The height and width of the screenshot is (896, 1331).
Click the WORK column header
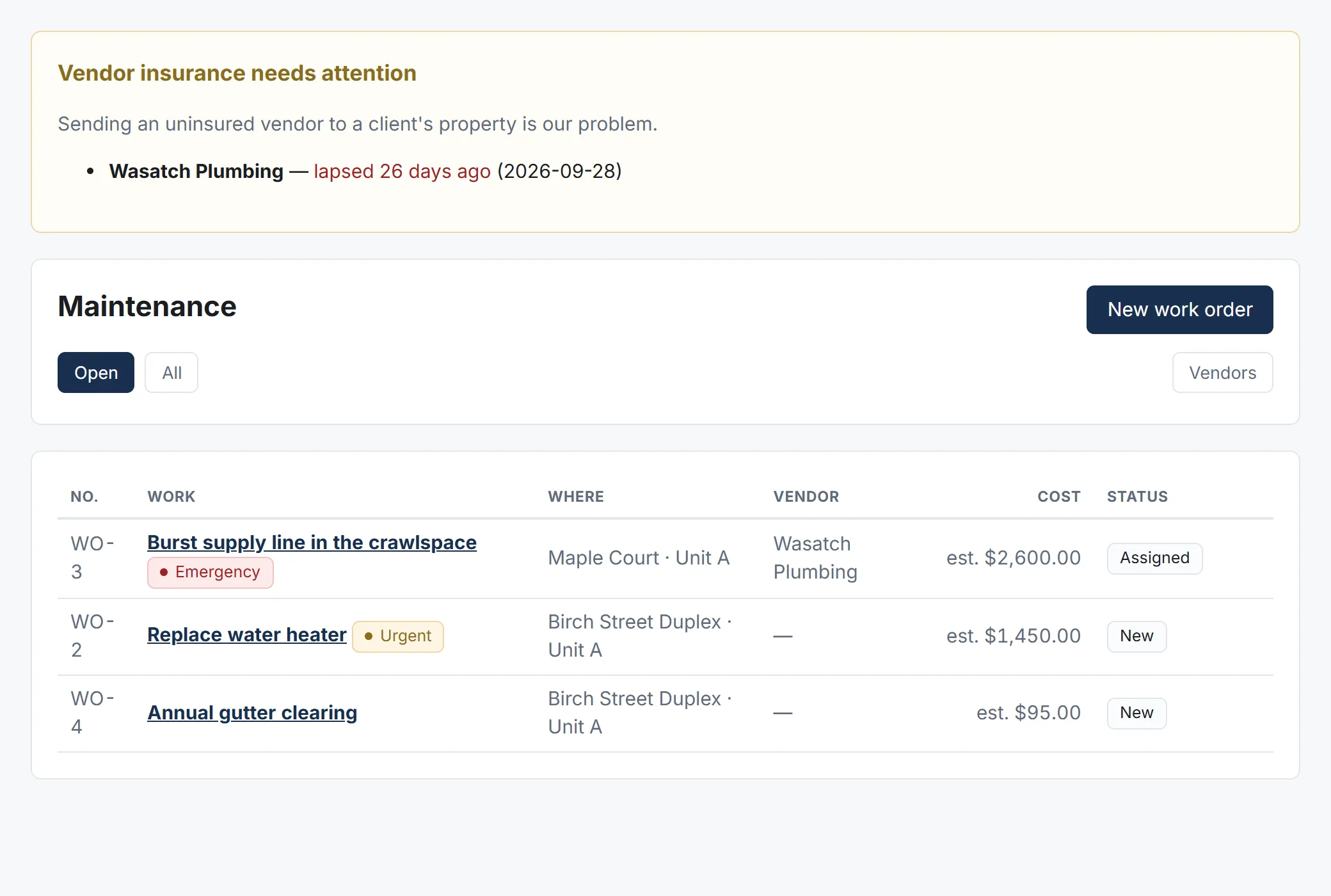click(171, 497)
